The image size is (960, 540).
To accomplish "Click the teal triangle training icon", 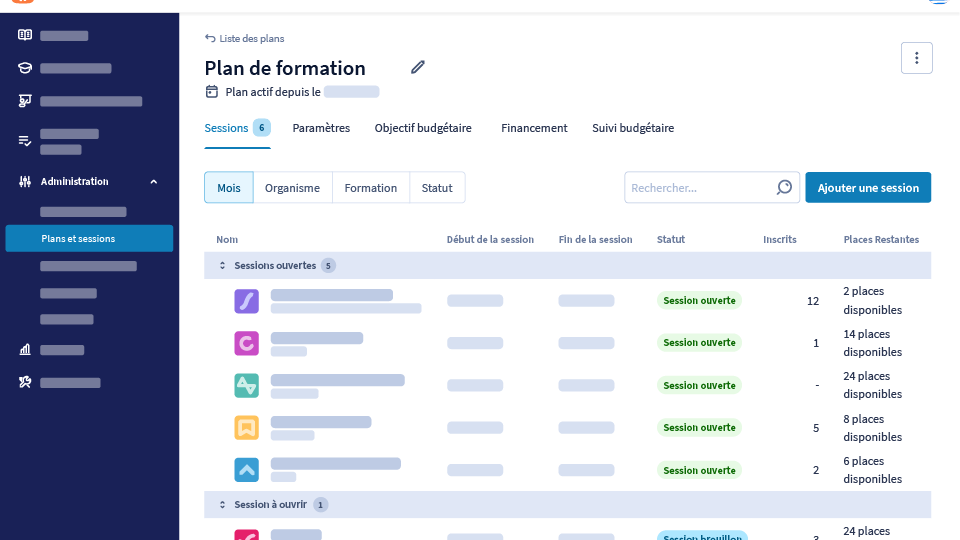I will [246, 385].
